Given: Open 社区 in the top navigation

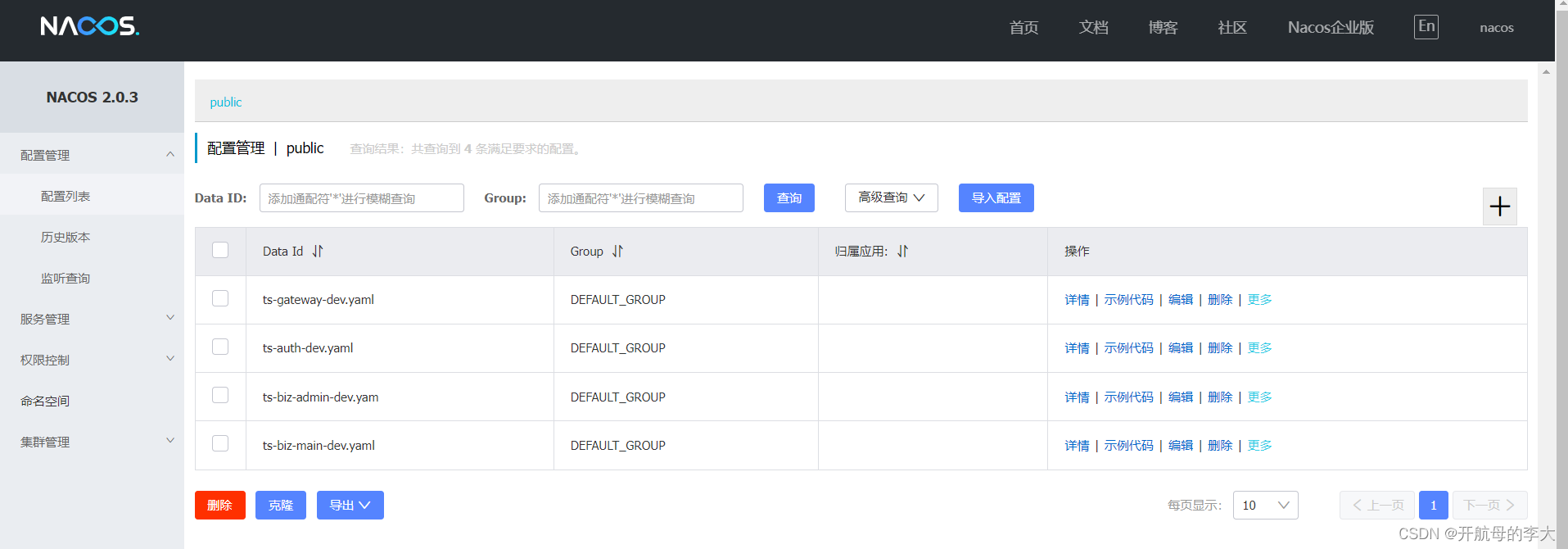Looking at the screenshot, I should pyautogui.click(x=1232, y=27).
